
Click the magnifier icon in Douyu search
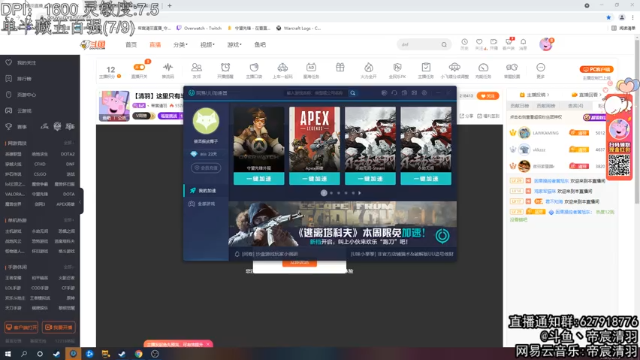(444, 44)
